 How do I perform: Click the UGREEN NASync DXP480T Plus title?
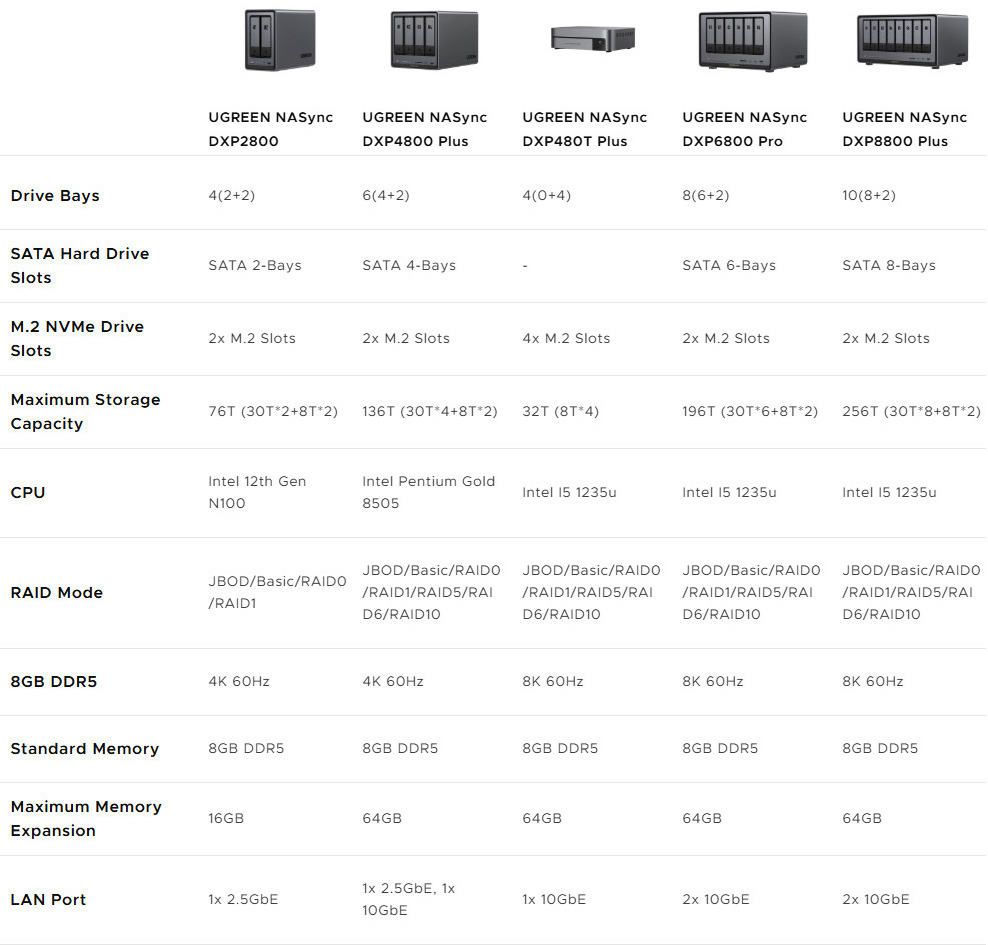click(x=584, y=129)
